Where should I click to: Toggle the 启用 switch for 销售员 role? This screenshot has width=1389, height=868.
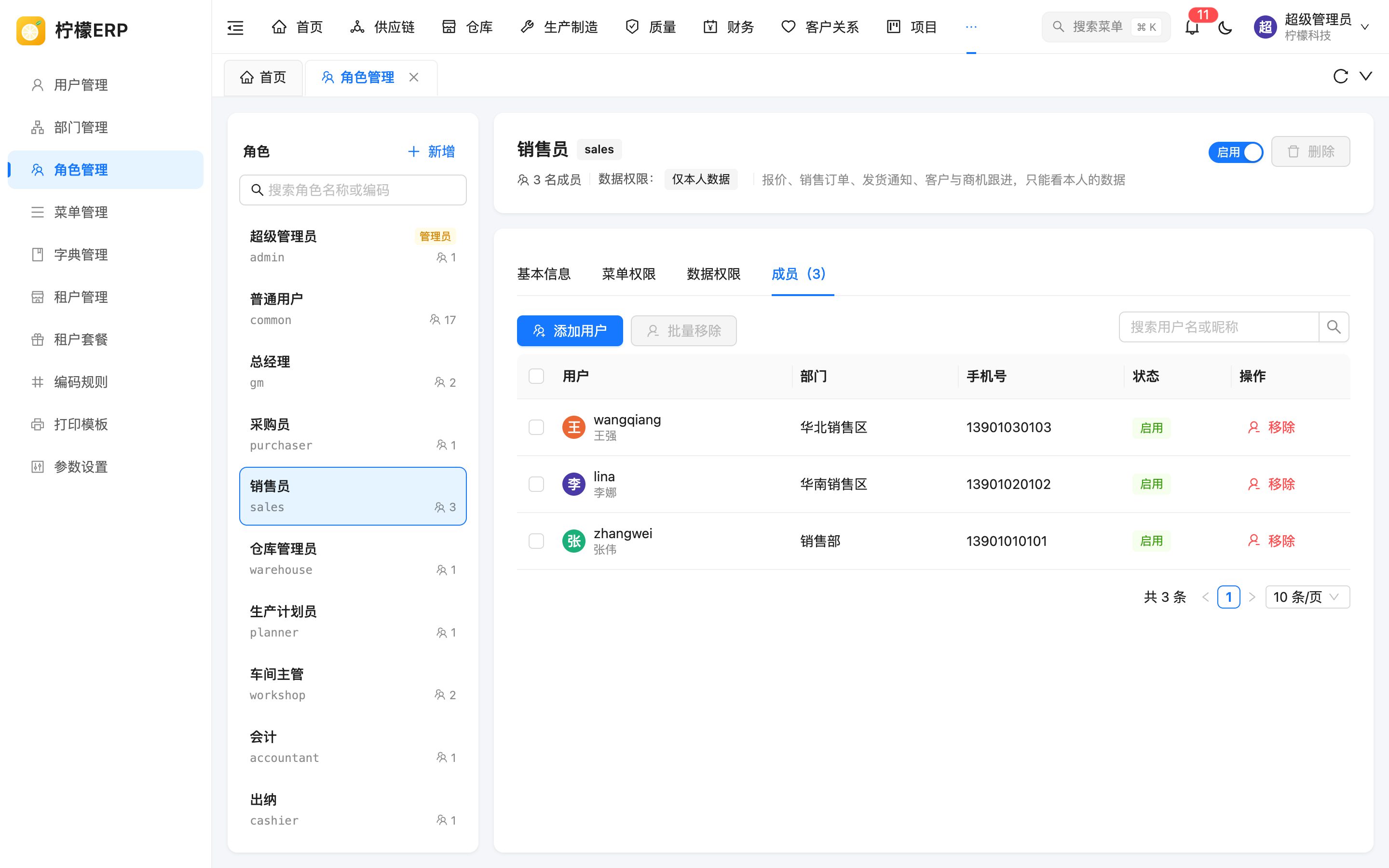coord(1236,152)
